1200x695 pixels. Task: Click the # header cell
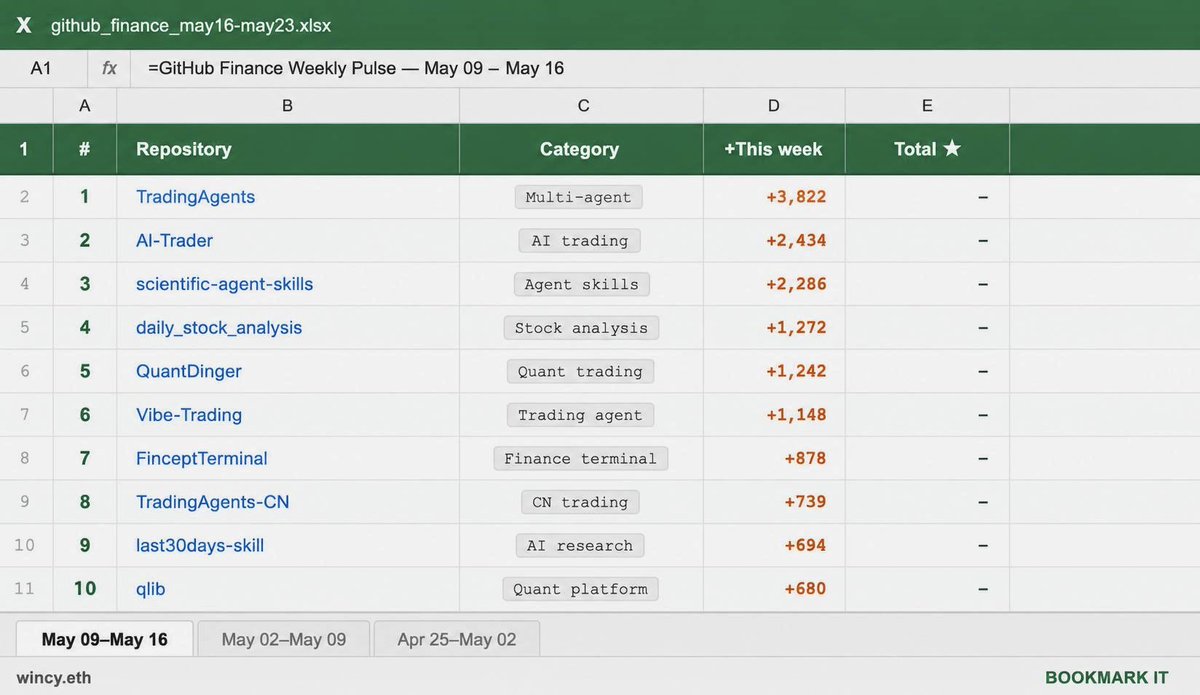coord(85,149)
